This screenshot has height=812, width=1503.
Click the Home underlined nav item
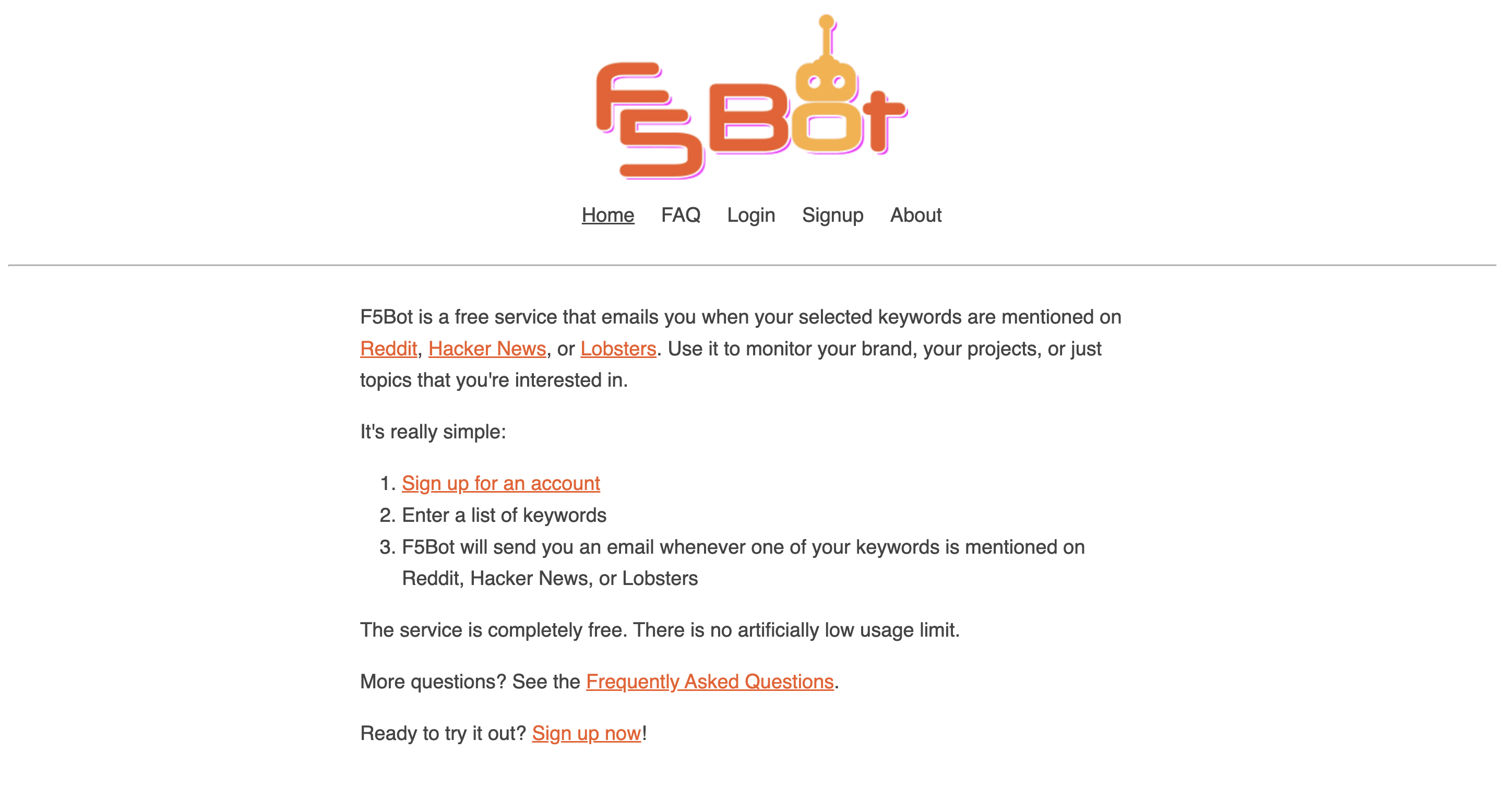point(607,214)
